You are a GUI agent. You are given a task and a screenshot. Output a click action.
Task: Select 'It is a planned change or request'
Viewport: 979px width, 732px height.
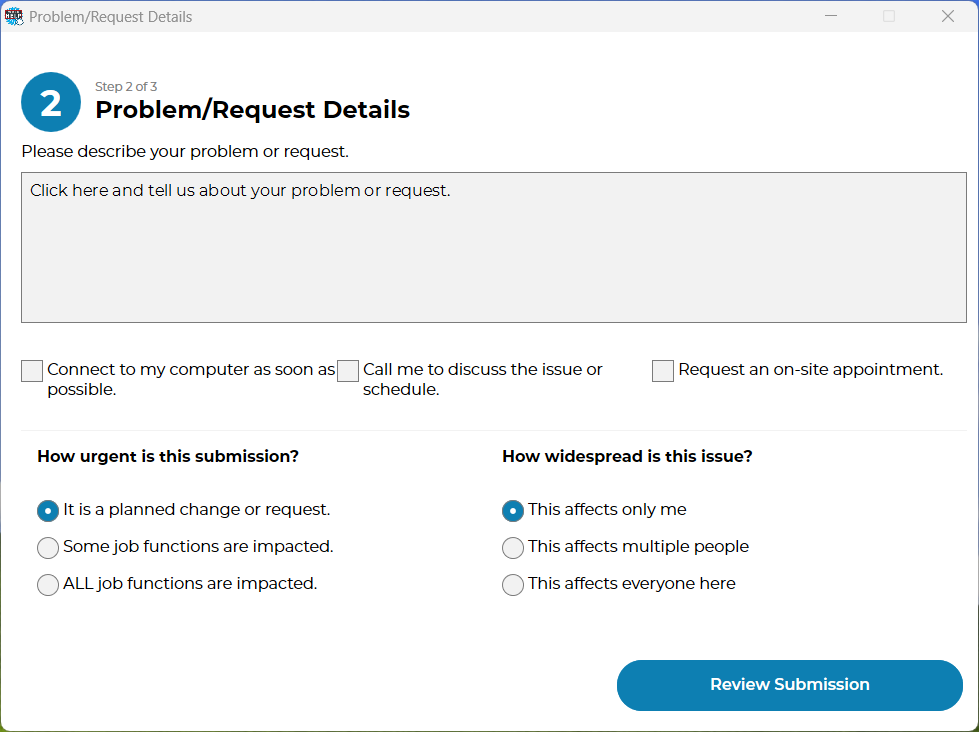[x=48, y=511]
